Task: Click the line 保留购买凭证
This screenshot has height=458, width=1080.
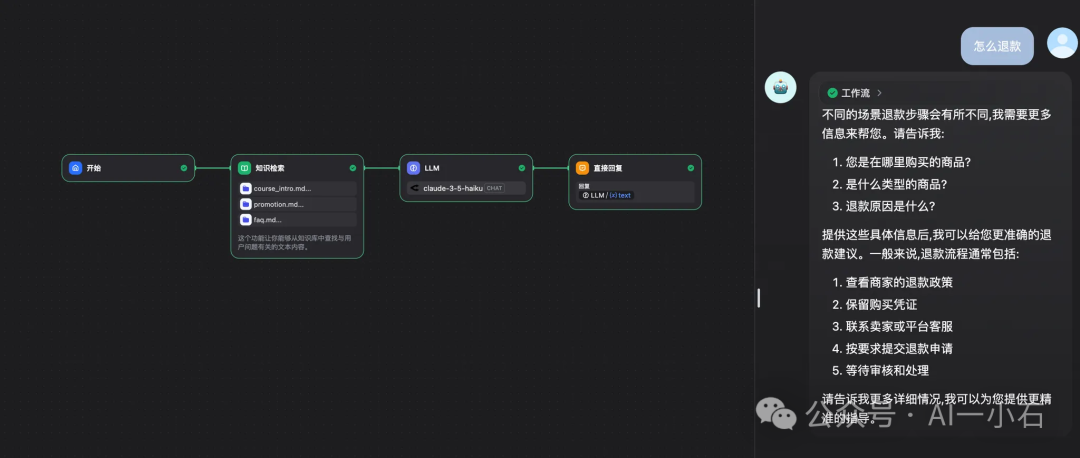Action: 882,304
